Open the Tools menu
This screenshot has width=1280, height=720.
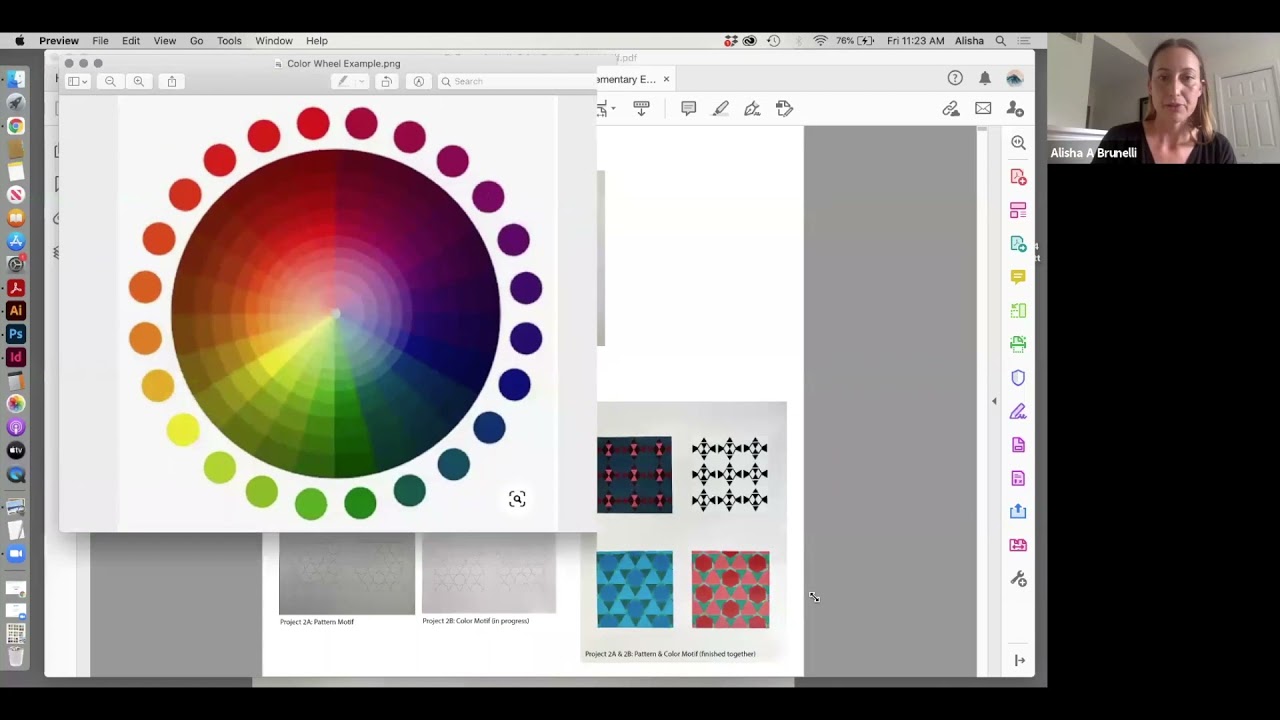tap(229, 41)
